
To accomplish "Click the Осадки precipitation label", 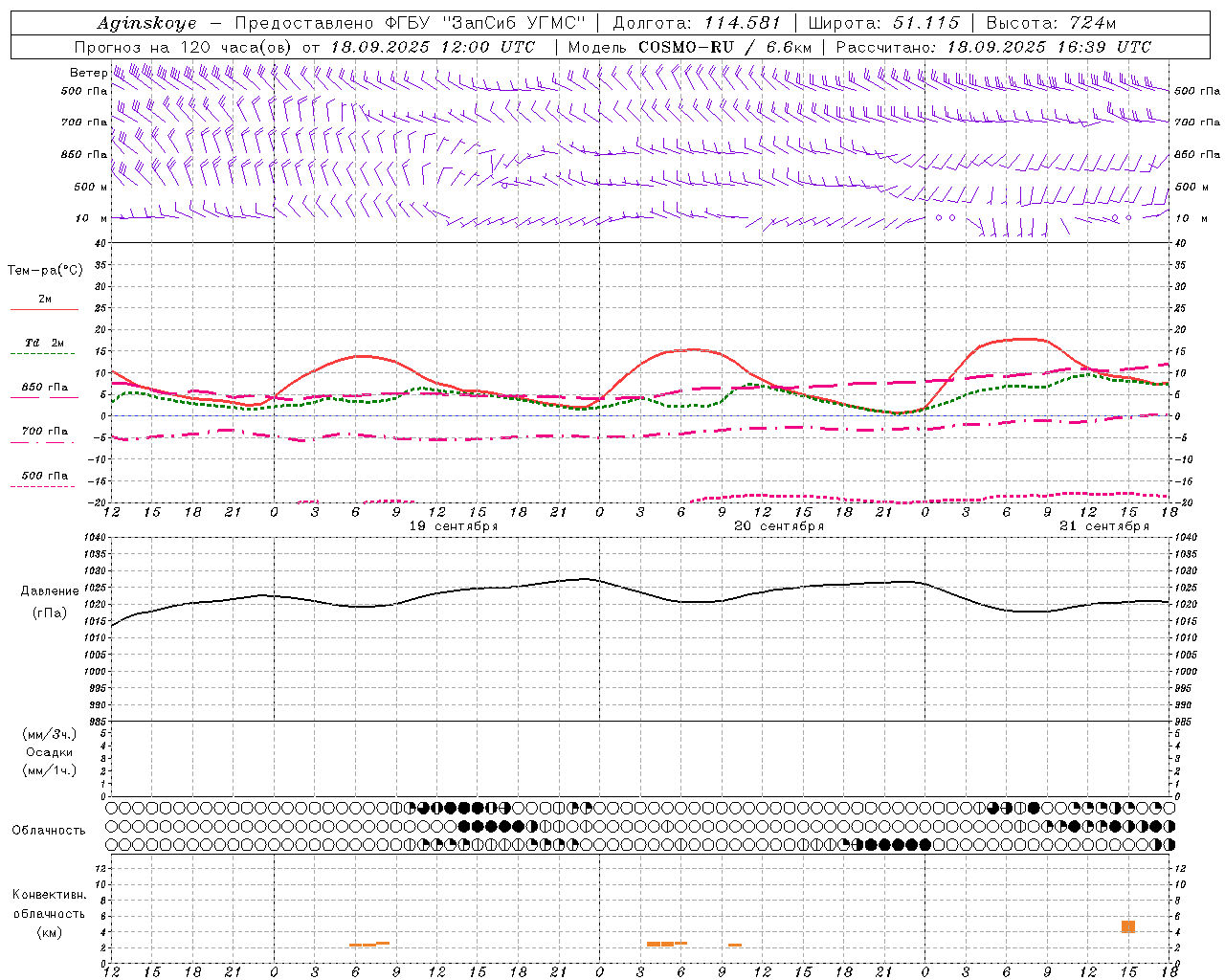I will pyautogui.click(x=50, y=752).
